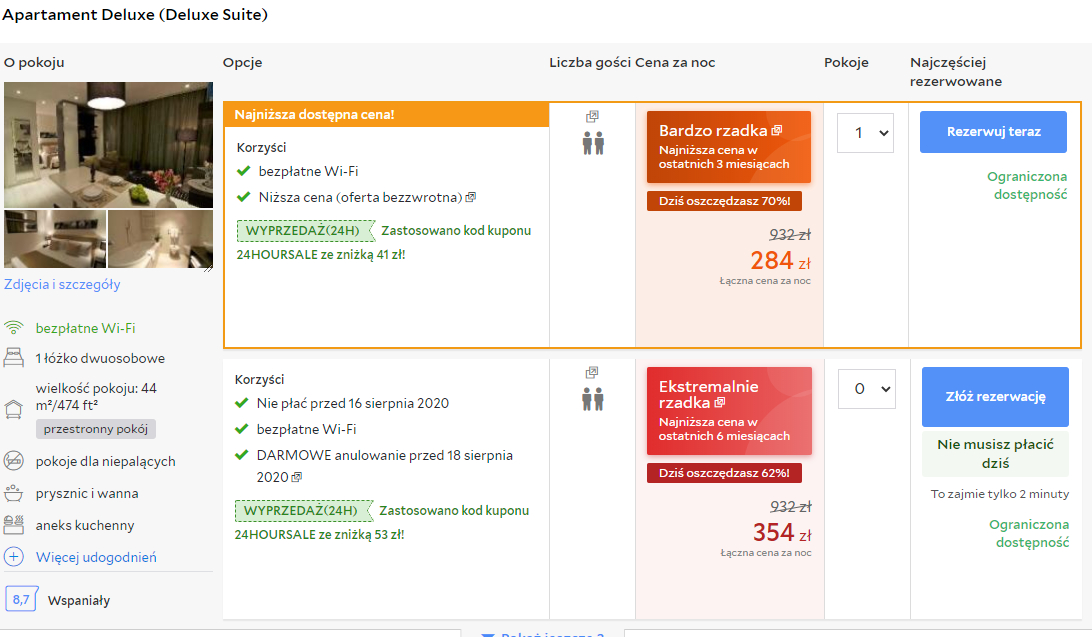Open room count dropdown showing 1

(x=865, y=133)
